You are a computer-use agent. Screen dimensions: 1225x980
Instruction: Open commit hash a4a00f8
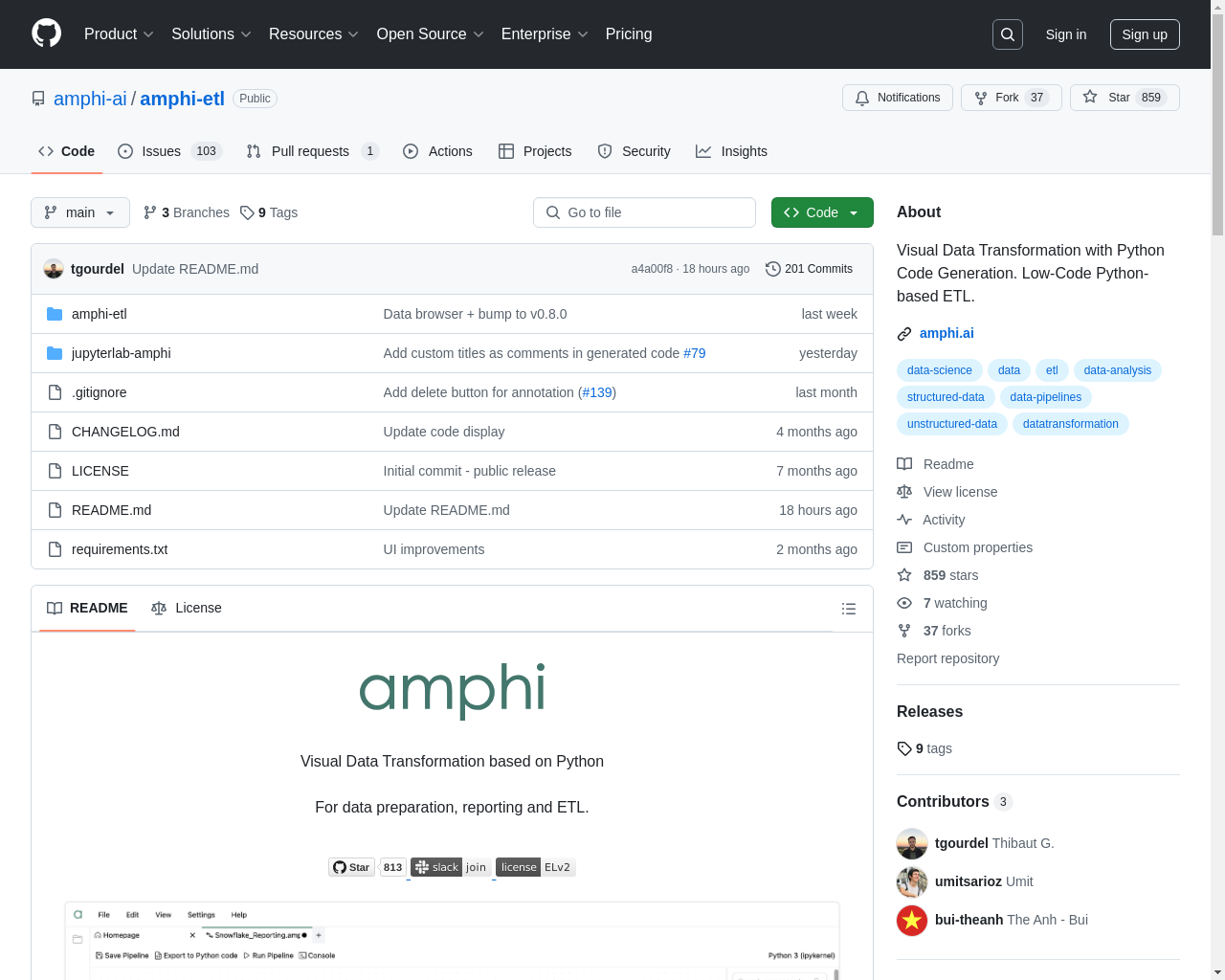coord(652,269)
